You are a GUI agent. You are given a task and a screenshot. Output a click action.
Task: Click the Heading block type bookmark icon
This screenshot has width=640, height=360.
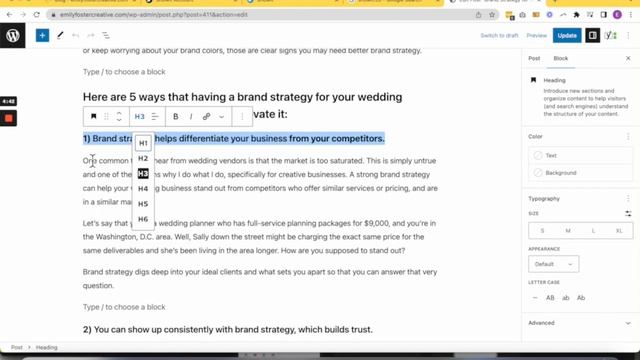coord(93,116)
